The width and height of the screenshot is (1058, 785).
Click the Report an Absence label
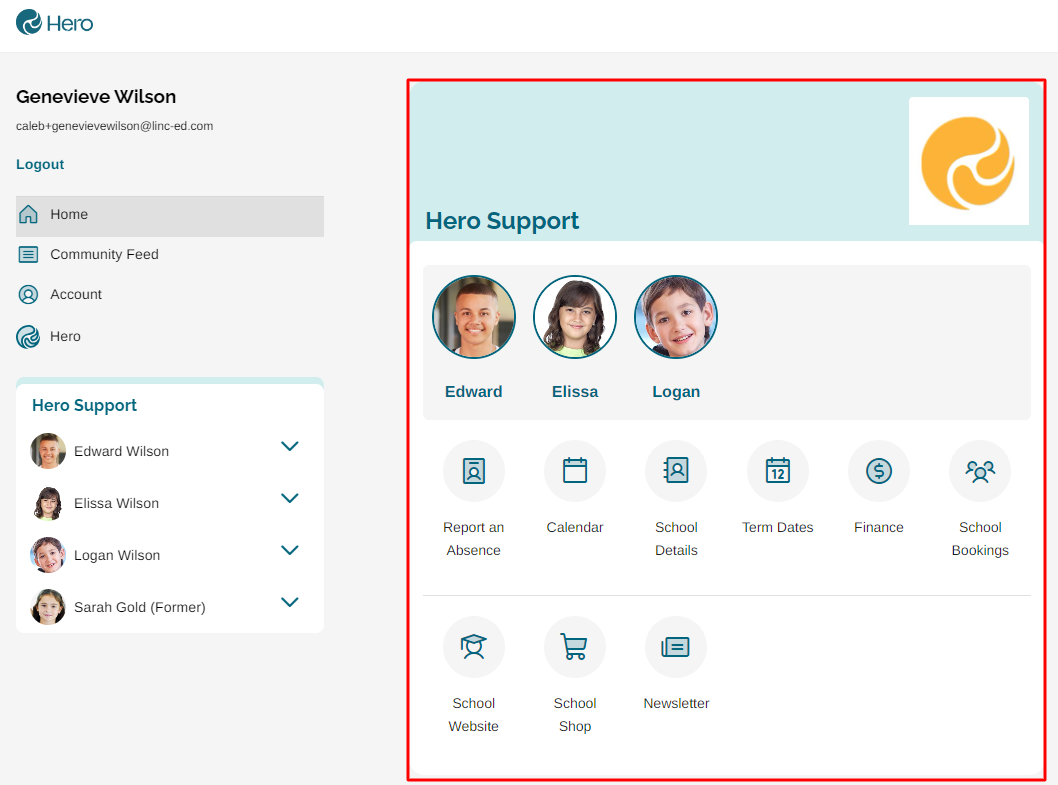coord(474,539)
